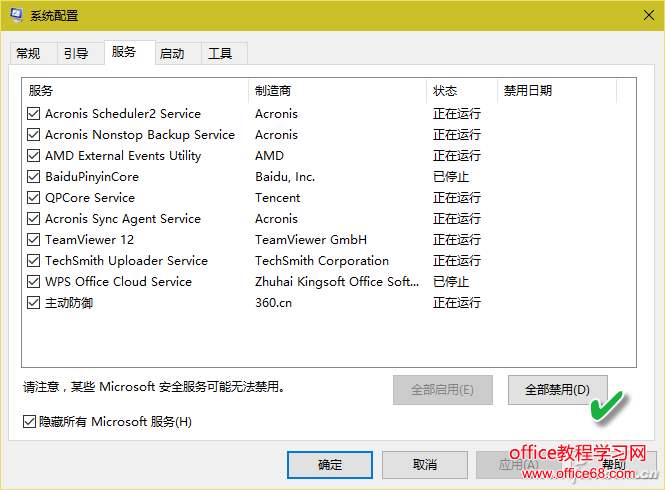
Task: Open the 引导 tab
Action: (81, 53)
